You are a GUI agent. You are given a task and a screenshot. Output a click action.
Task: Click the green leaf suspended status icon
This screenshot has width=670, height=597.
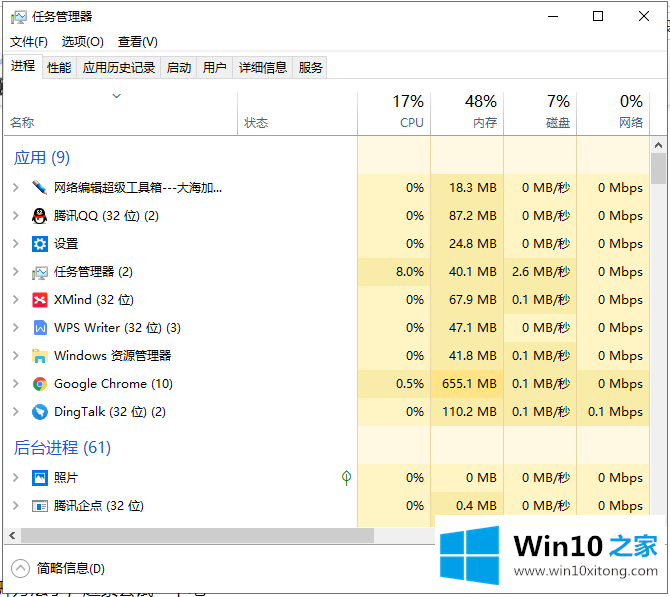pyautogui.click(x=346, y=477)
